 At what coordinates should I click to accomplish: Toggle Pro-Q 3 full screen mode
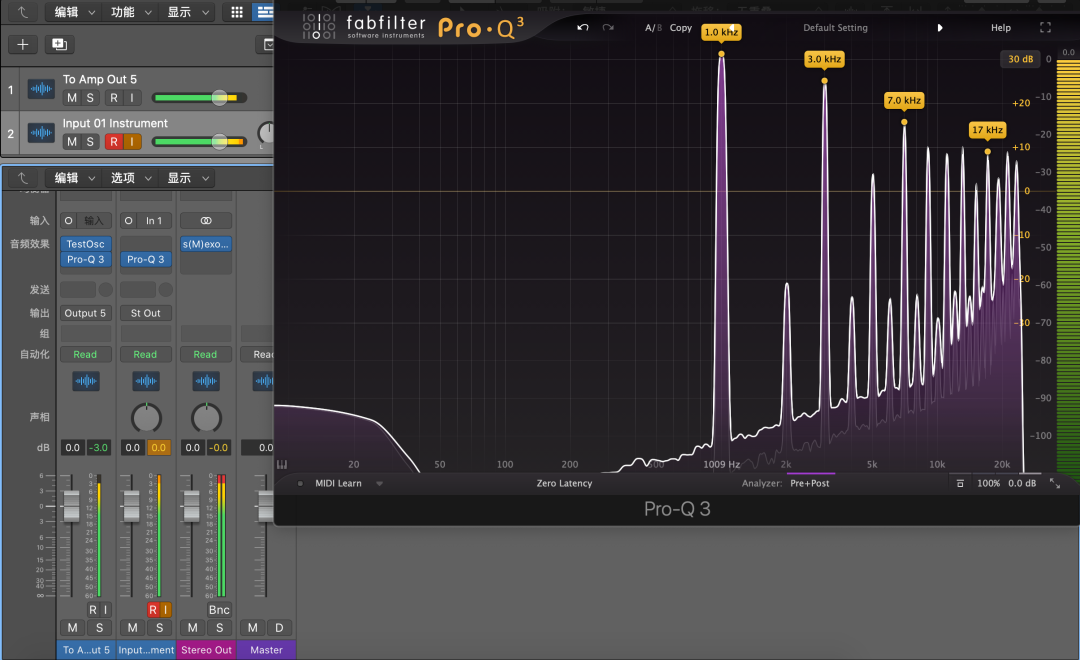1045,28
